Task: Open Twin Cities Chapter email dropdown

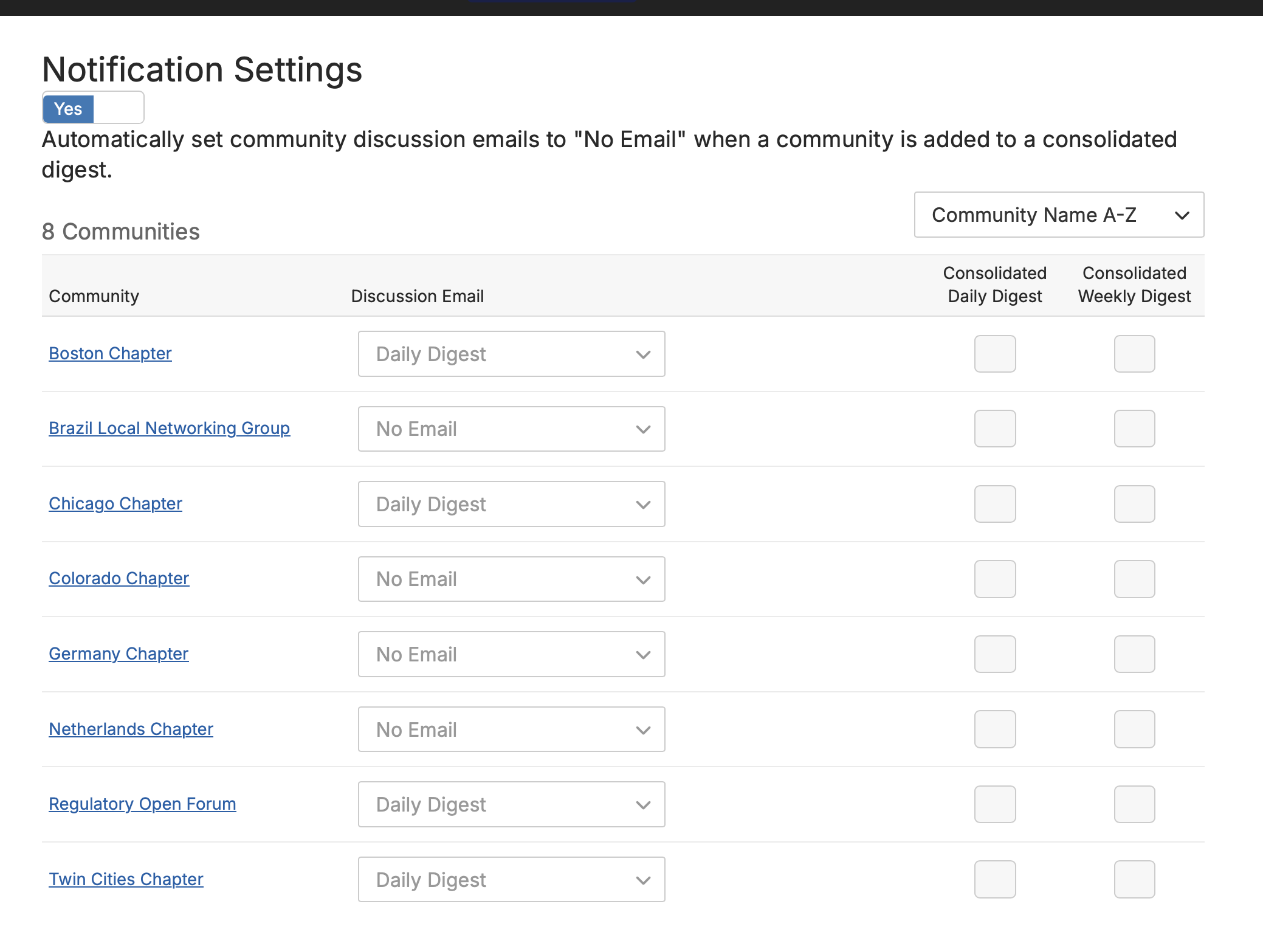Action: pos(511,879)
